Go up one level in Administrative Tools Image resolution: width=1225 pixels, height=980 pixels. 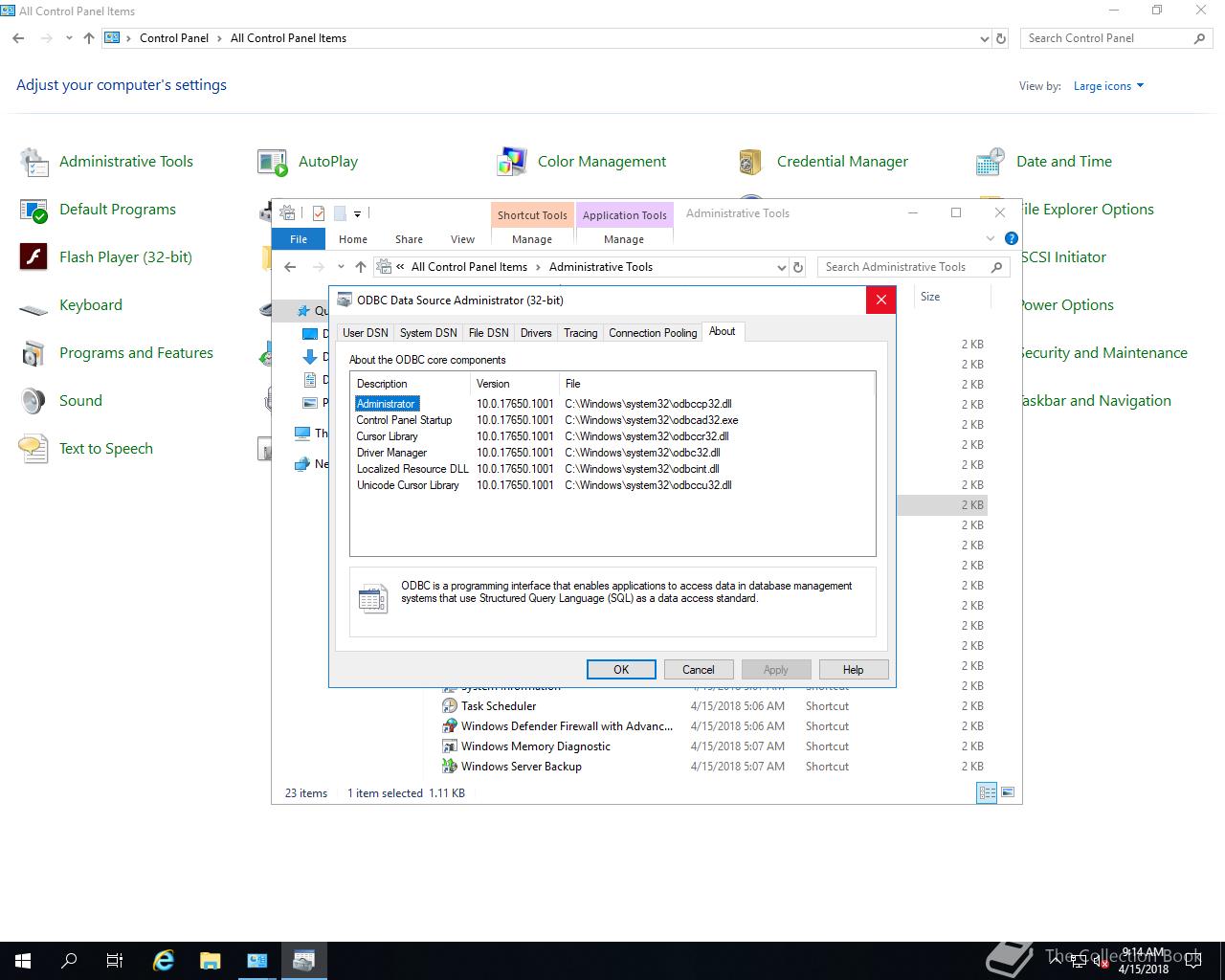(x=360, y=267)
